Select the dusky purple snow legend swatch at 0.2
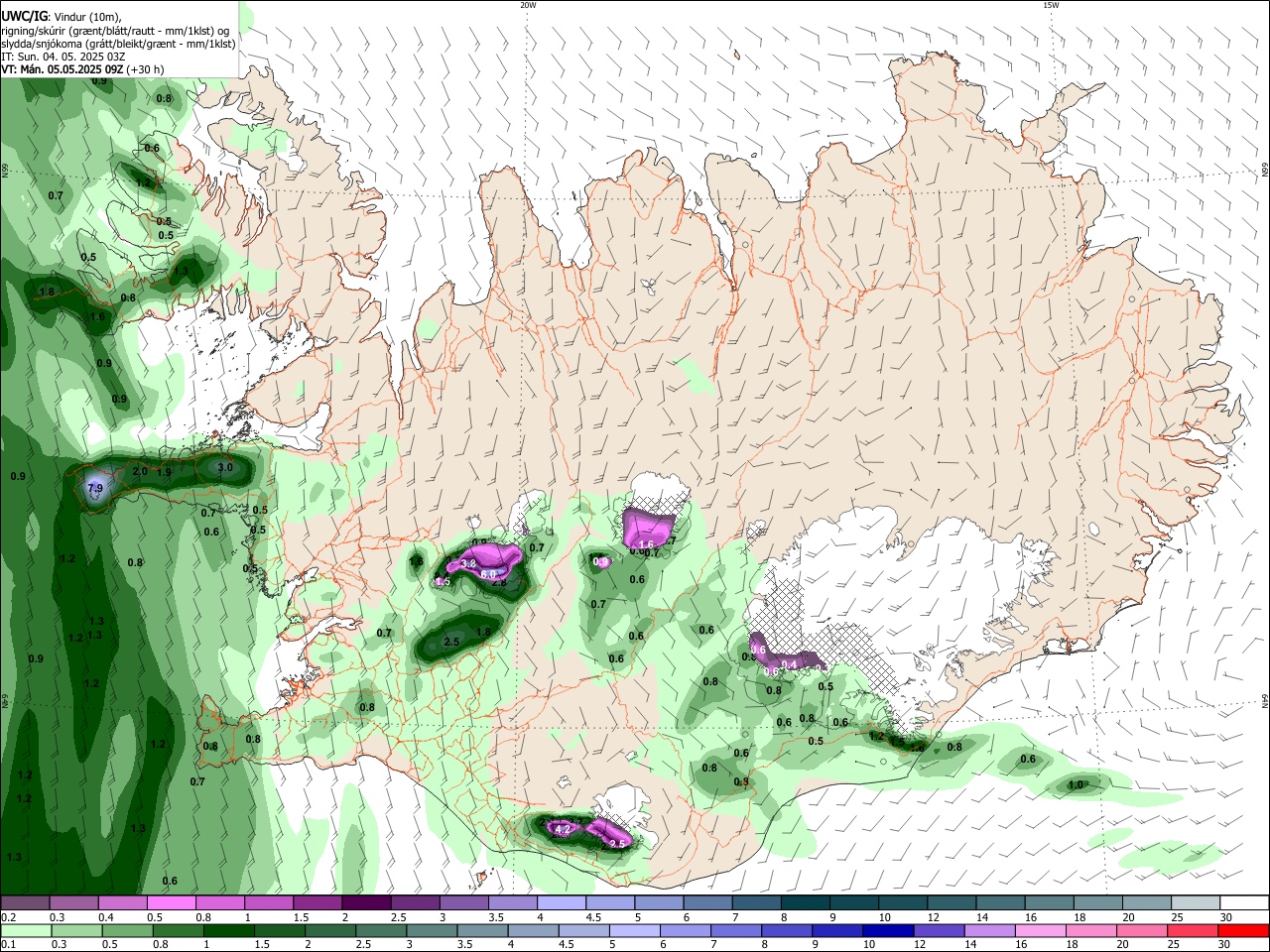The image size is (1270, 952). coord(25,903)
